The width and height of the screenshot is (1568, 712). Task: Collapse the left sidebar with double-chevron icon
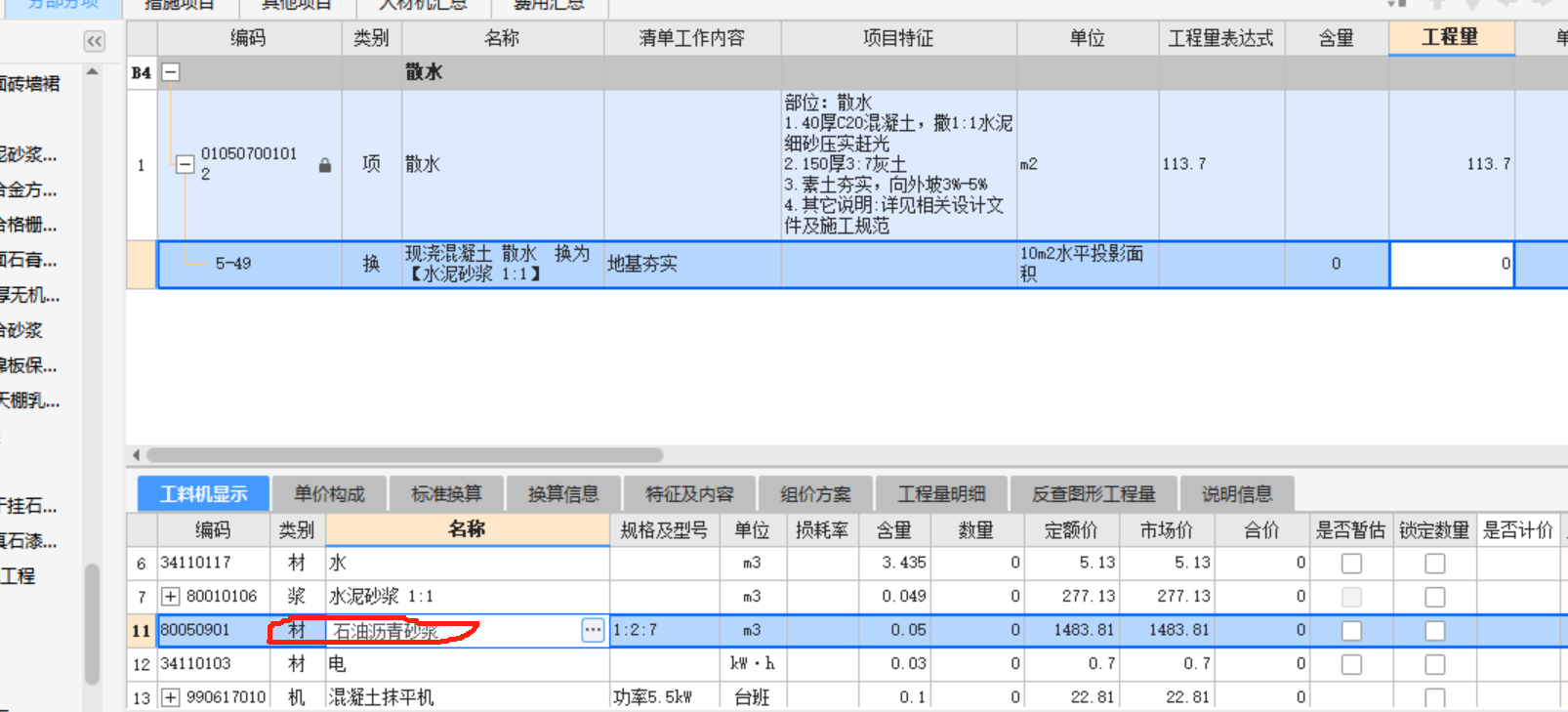[94, 41]
